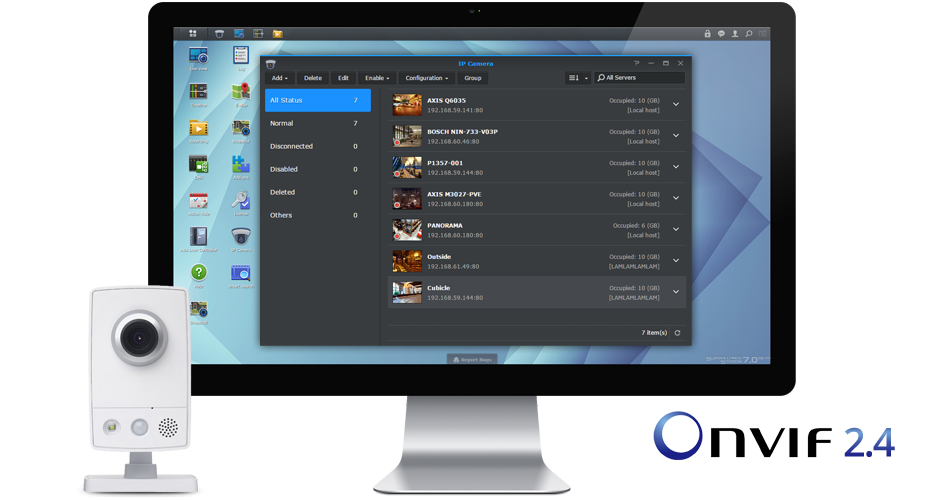Open the Log desktop icon
This screenshot has height=500, width=950.
[241, 56]
